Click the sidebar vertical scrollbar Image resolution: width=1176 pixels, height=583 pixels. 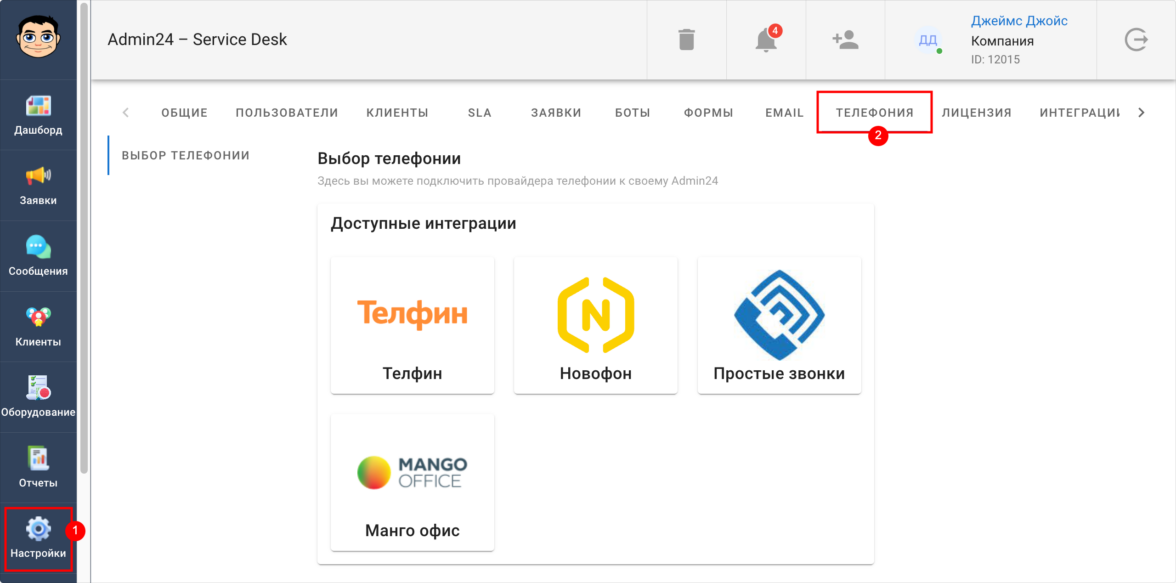(84, 238)
